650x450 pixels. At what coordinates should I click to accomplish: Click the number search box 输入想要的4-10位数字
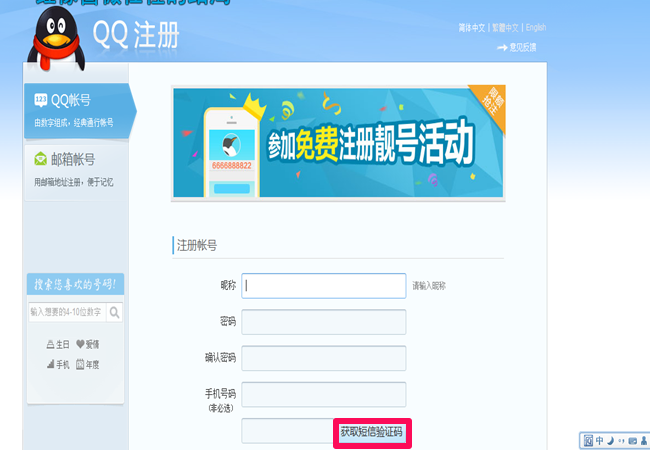[x=67, y=312]
